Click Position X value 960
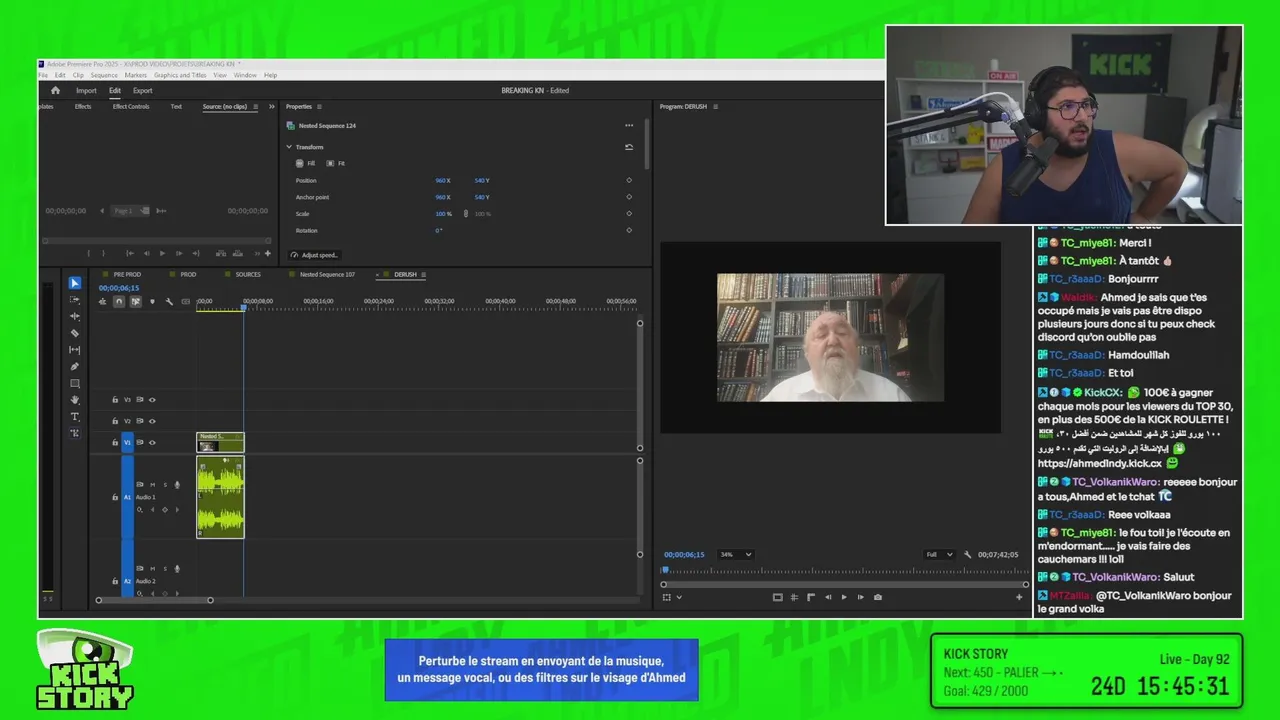Viewport: 1280px width, 720px height. click(x=443, y=181)
